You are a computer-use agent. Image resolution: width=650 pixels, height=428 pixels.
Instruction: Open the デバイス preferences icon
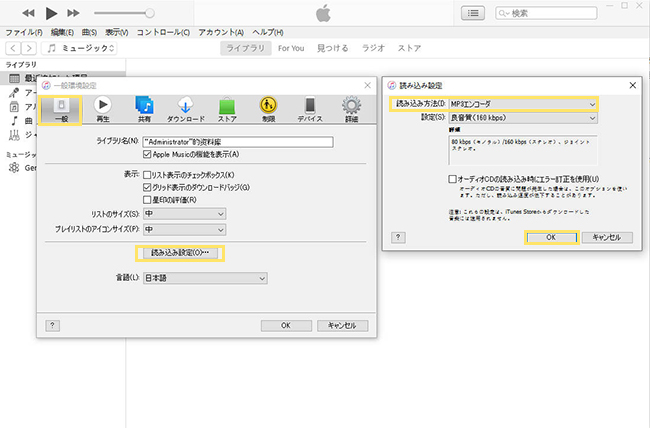click(x=310, y=110)
